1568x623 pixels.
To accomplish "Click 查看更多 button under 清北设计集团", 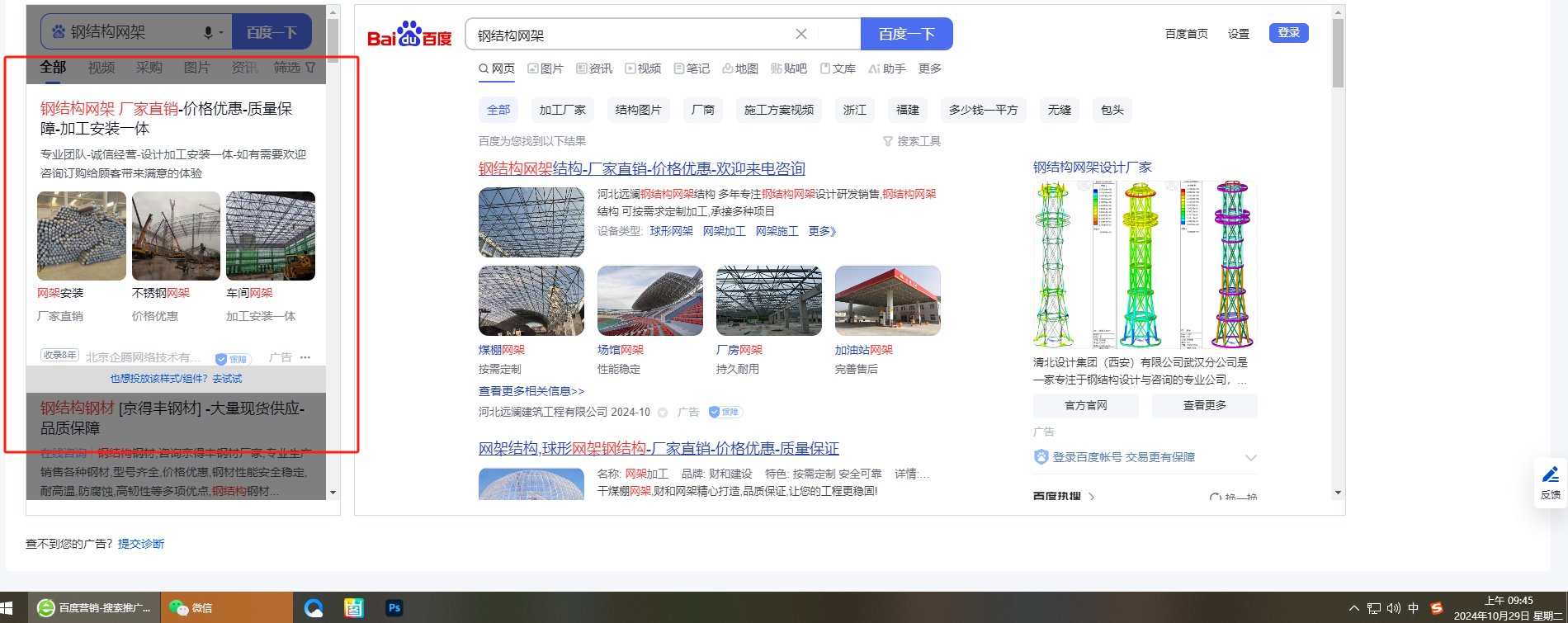I will click(x=1205, y=405).
